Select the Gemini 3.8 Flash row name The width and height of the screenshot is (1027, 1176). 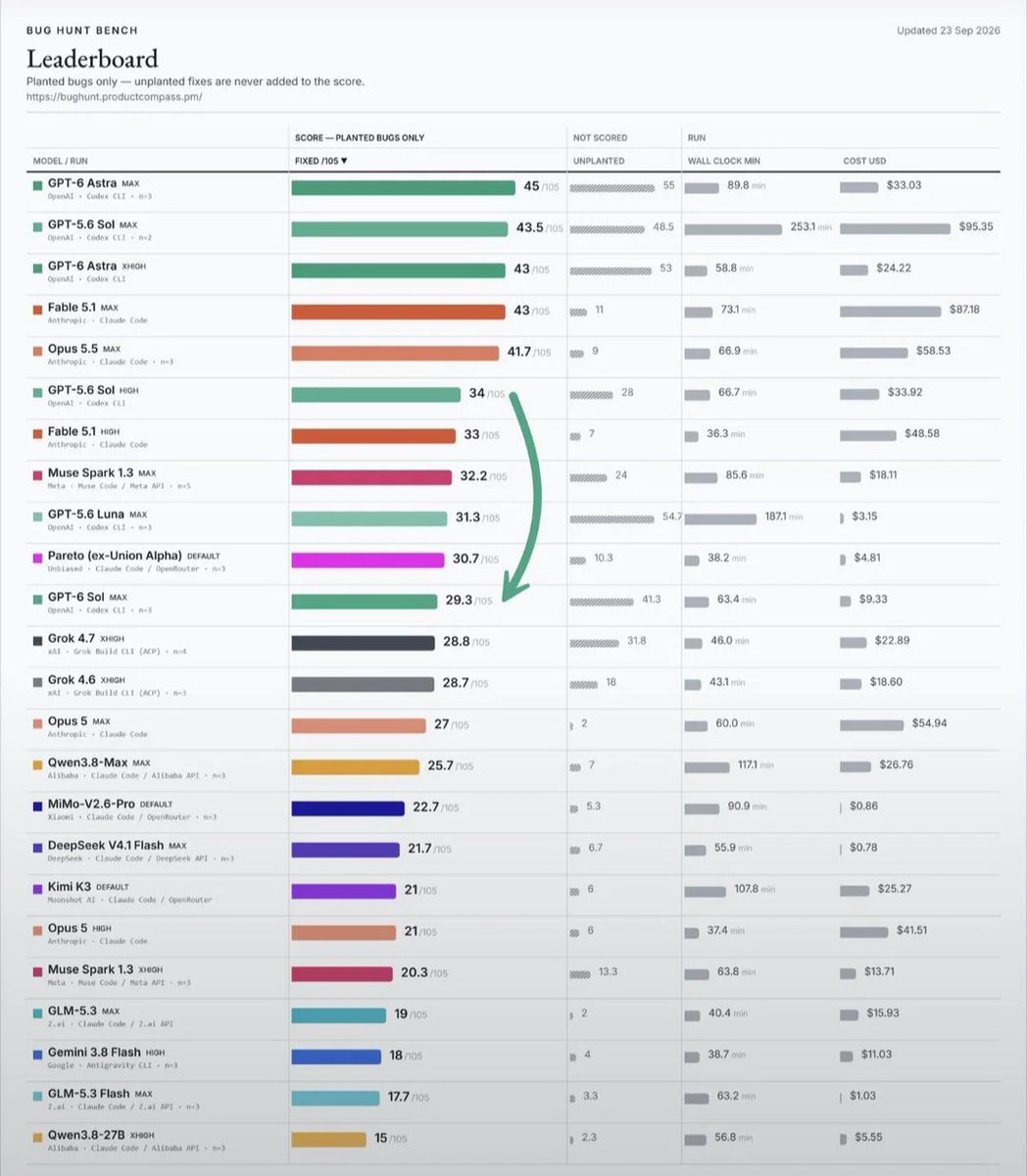click(106, 1052)
